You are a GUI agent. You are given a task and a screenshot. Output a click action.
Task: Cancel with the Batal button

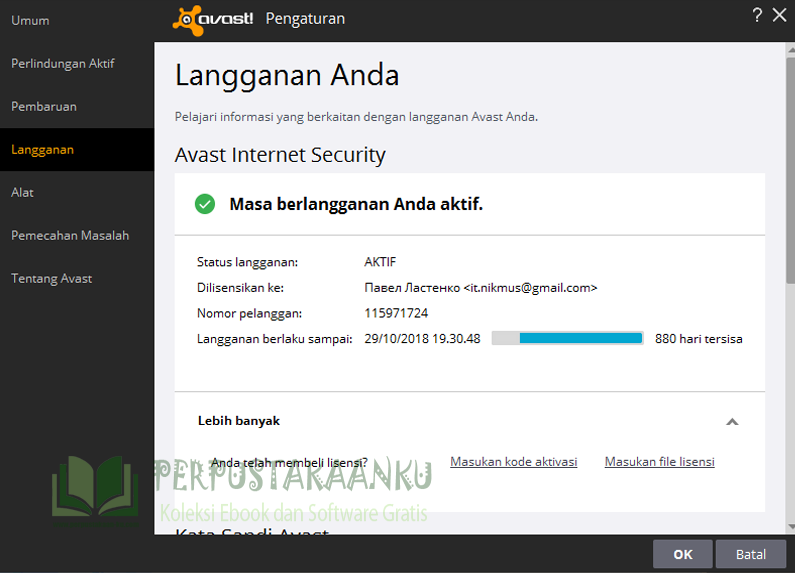[751, 554]
